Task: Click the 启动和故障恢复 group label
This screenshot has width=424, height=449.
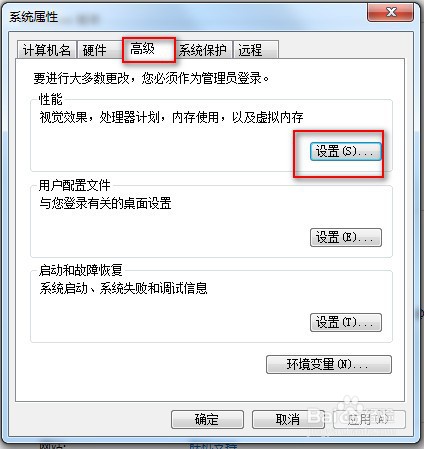Action: [x=80, y=270]
